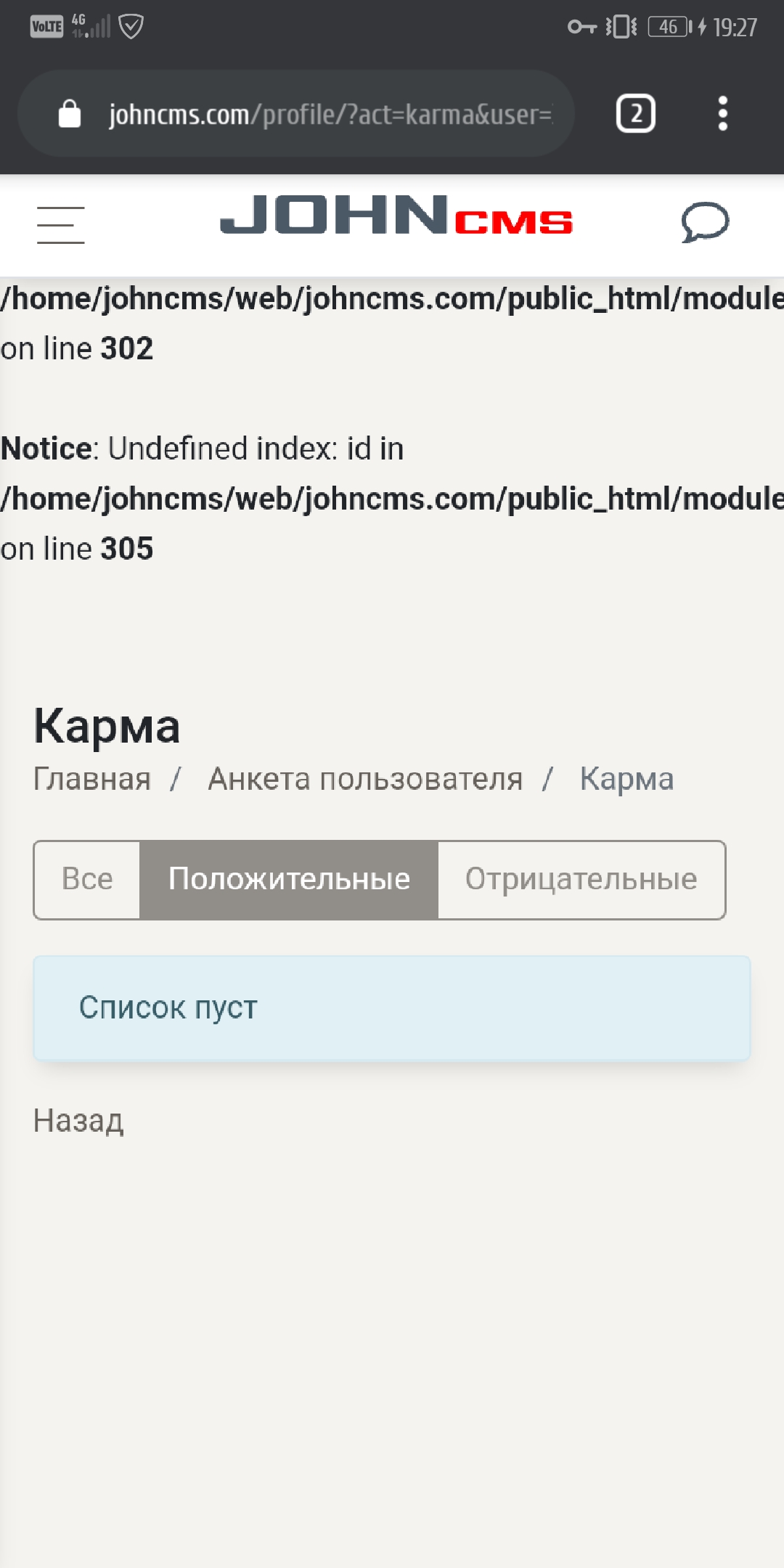Click the Карма breadcrumb item
Screen dimensions: 784x1568
click(x=626, y=779)
